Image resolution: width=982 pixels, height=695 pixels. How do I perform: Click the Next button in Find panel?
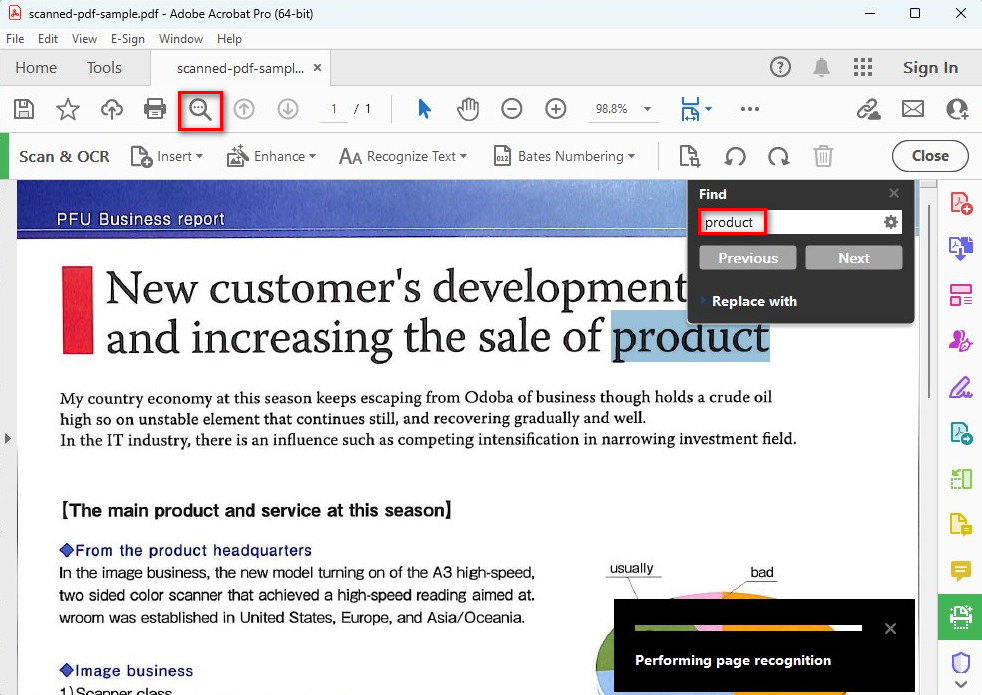[x=854, y=258]
